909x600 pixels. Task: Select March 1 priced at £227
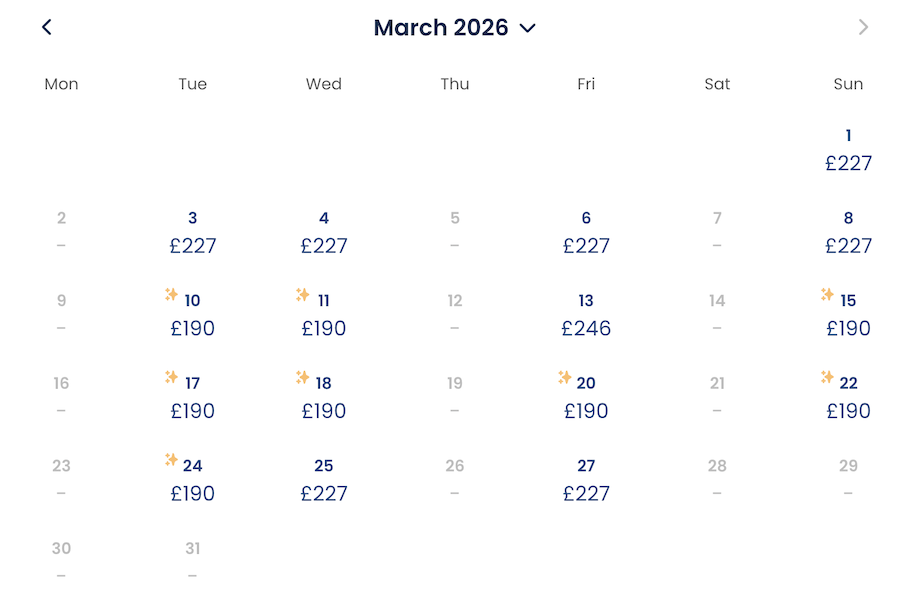click(x=848, y=151)
